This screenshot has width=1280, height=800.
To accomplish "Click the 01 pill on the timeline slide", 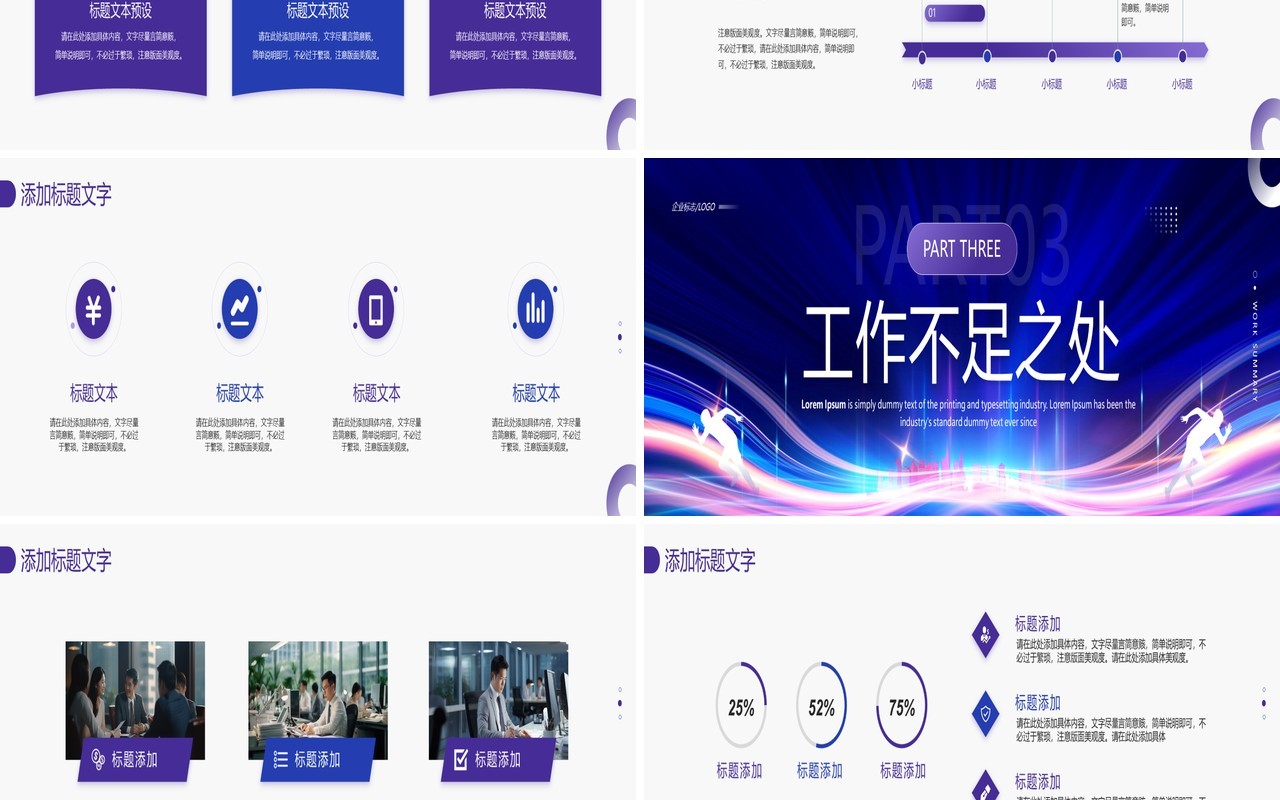I will click(x=954, y=13).
